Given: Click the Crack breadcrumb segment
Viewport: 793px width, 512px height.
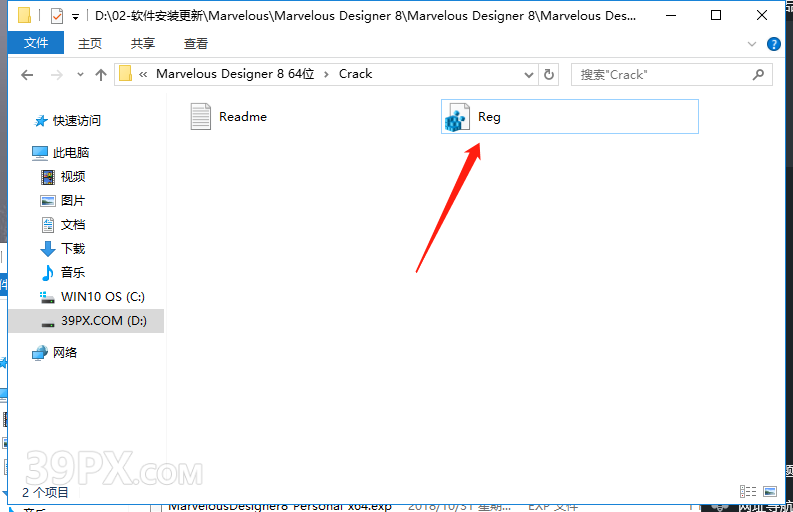Looking at the screenshot, I should 355,74.
